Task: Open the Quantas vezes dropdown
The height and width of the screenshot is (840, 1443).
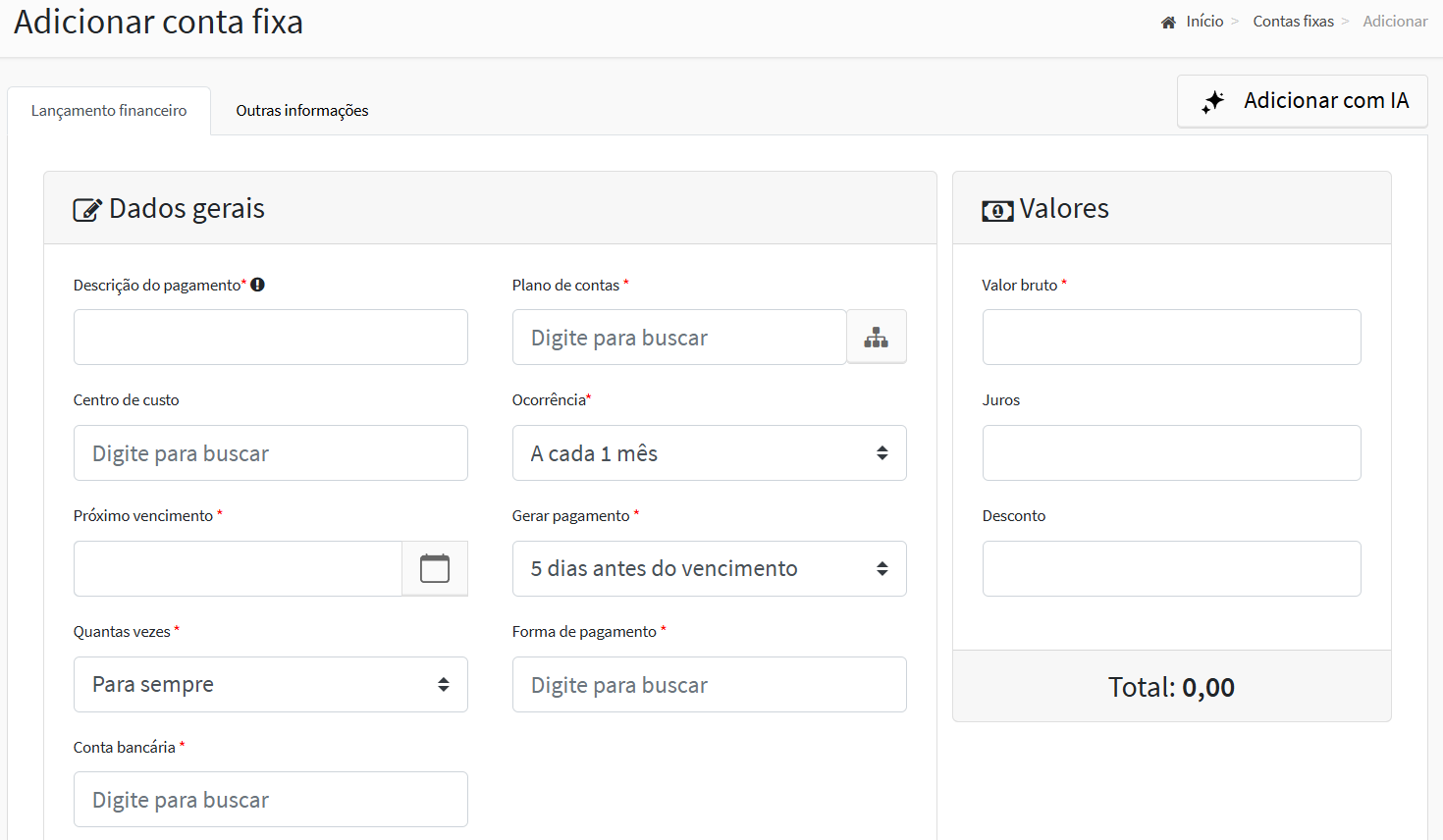Action: [x=271, y=685]
